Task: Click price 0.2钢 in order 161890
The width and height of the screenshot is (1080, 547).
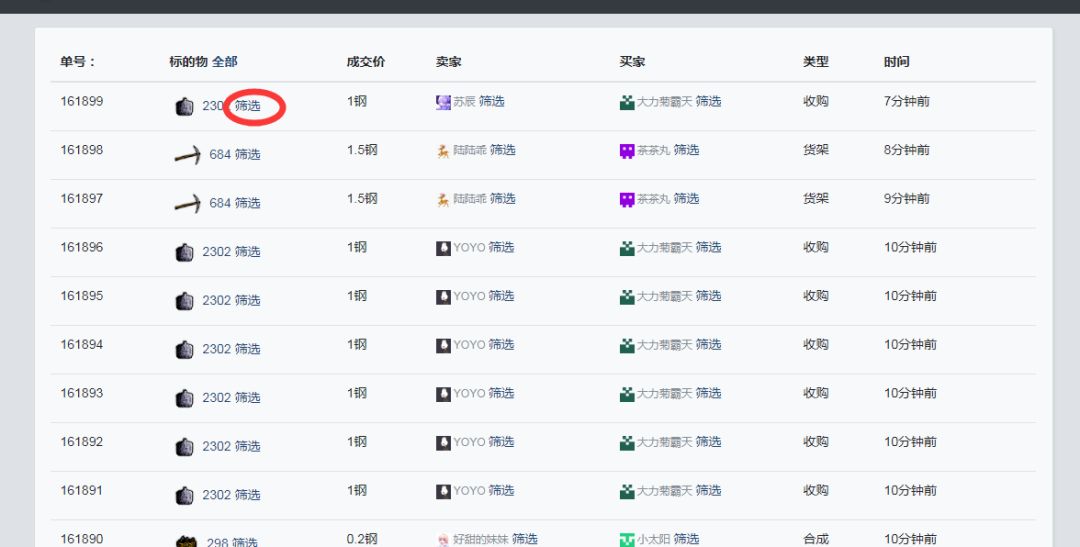Action: [x=362, y=539]
